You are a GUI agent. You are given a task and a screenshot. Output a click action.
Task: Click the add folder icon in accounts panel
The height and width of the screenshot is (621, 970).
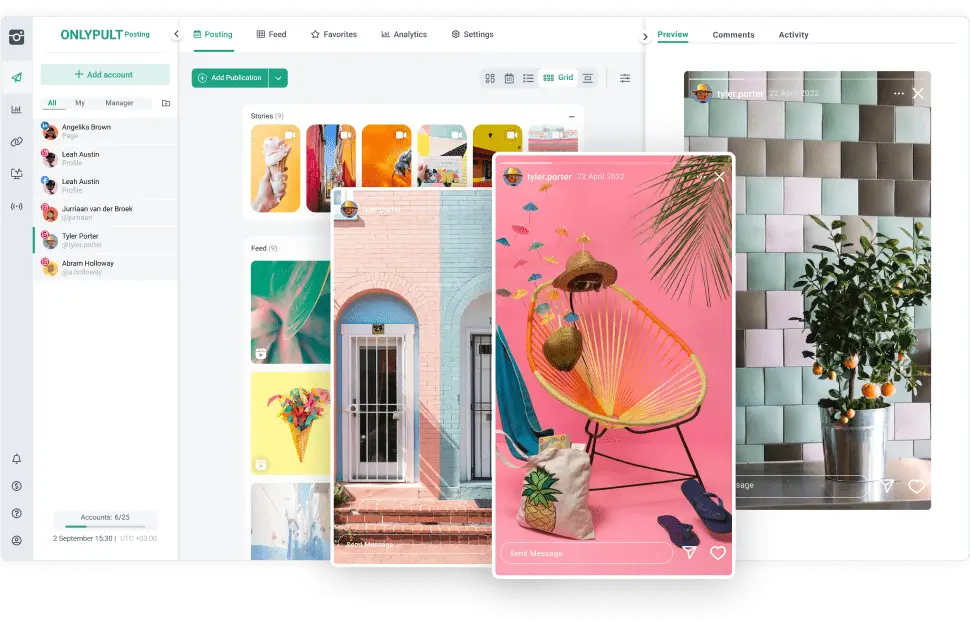(x=166, y=103)
